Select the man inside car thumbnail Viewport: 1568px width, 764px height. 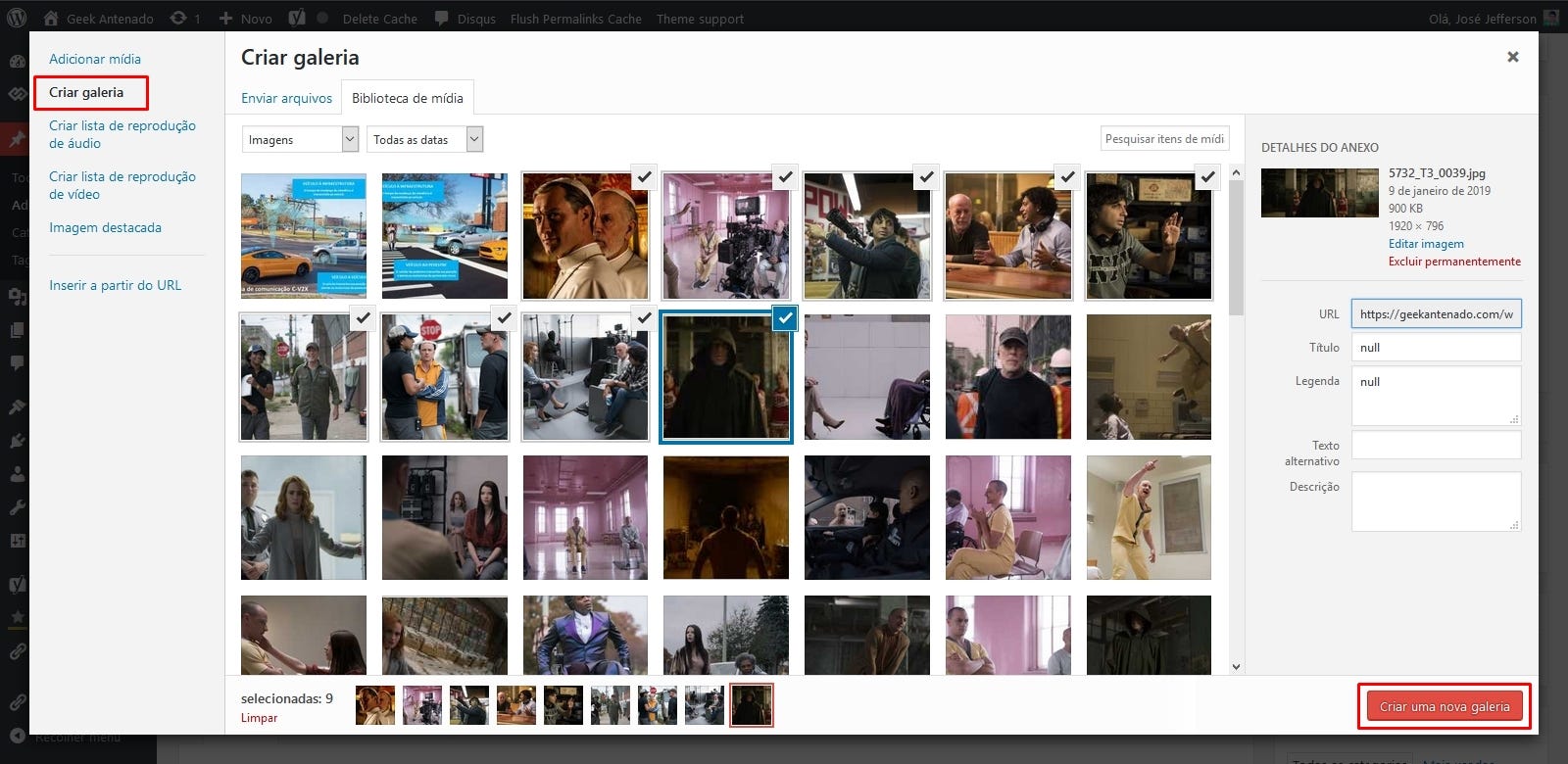tap(867, 517)
